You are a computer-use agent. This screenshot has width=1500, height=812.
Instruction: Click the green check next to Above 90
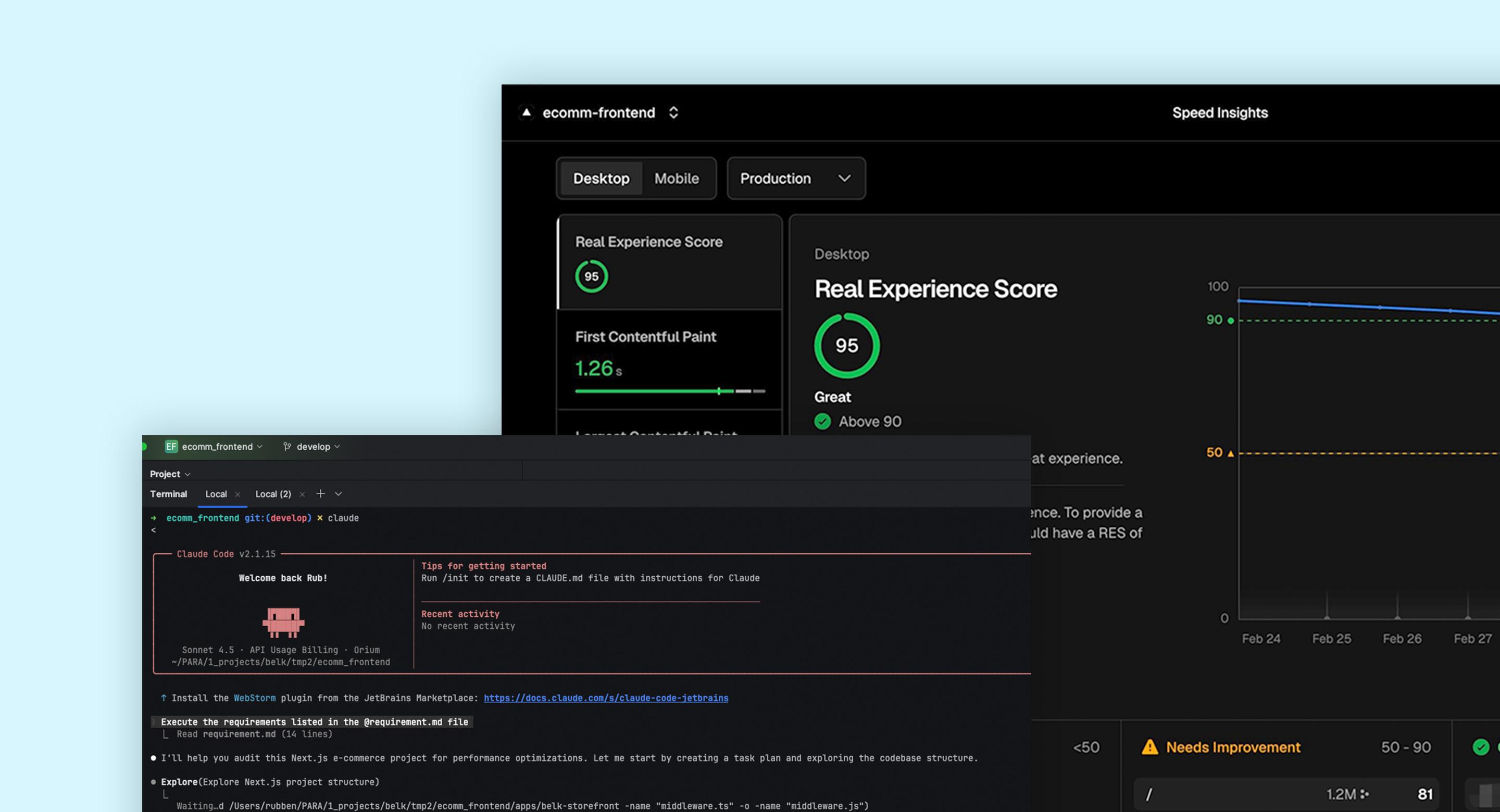coord(822,422)
